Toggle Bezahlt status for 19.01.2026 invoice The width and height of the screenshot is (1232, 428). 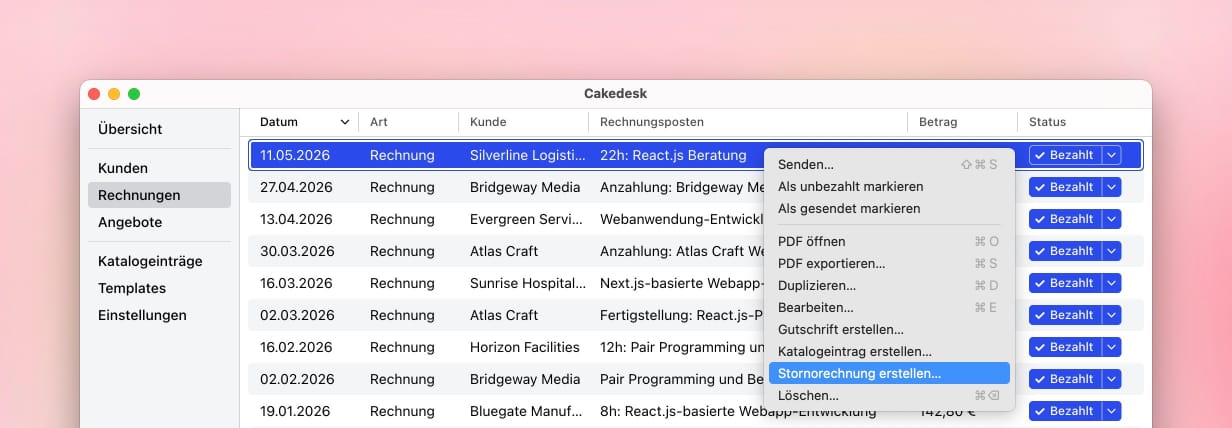[1065, 411]
